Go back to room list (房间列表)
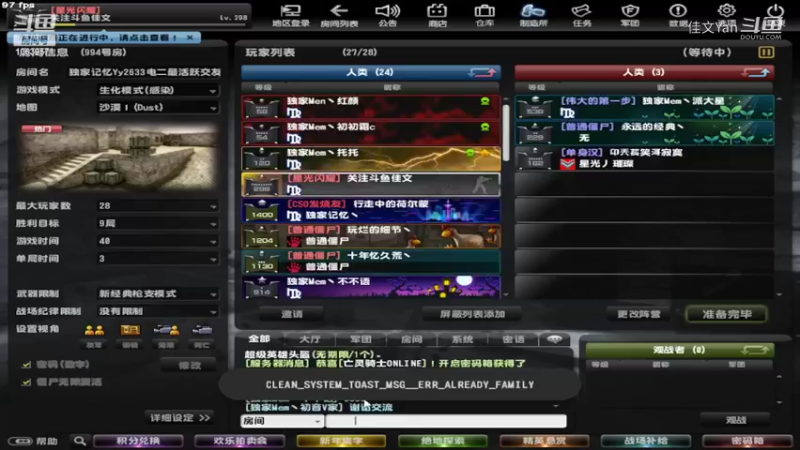Image resolution: width=800 pixels, height=450 pixels. pyautogui.click(x=339, y=15)
